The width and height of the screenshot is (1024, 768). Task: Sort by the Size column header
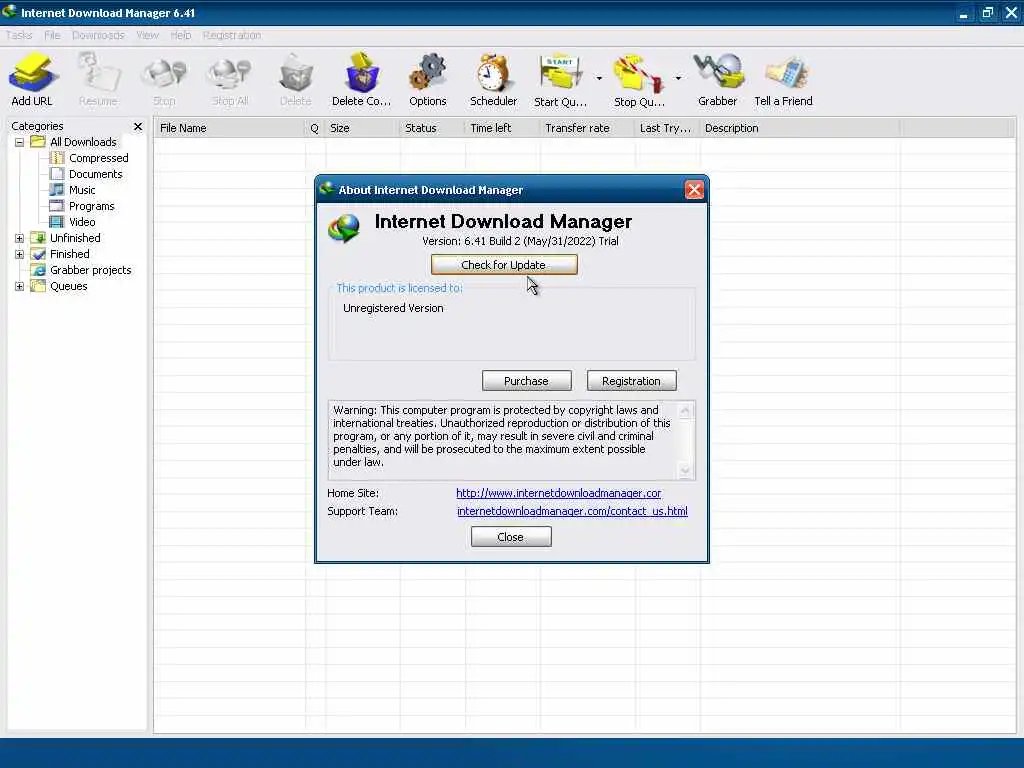pos(362,128)
